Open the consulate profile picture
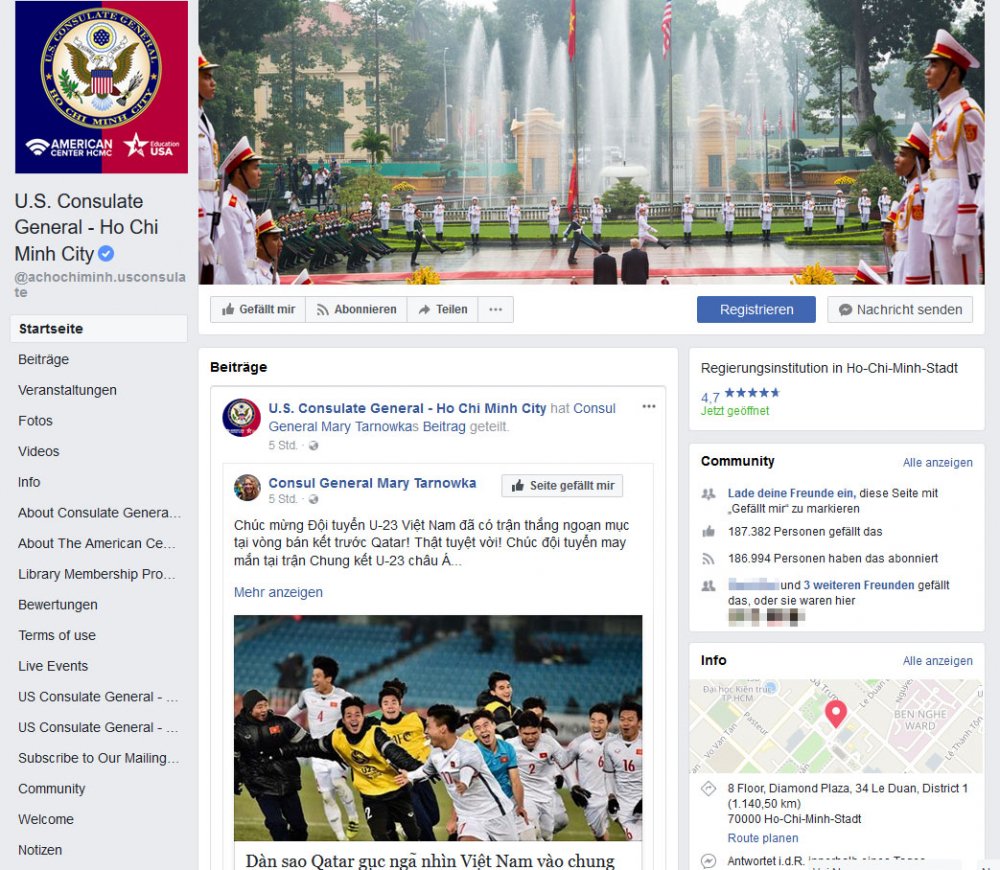Viewport: 1000px width, 870px height. [101, 87]
